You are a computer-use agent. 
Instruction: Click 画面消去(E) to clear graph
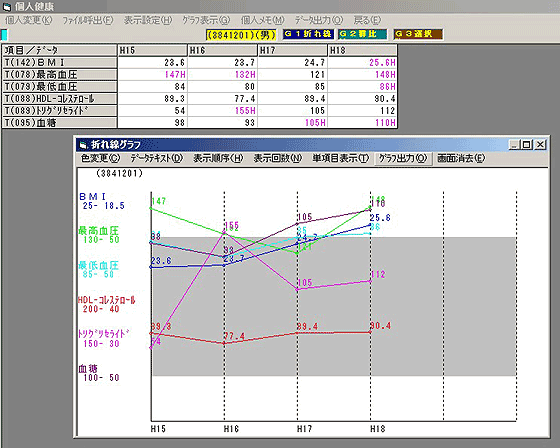(x=461, y=158)
